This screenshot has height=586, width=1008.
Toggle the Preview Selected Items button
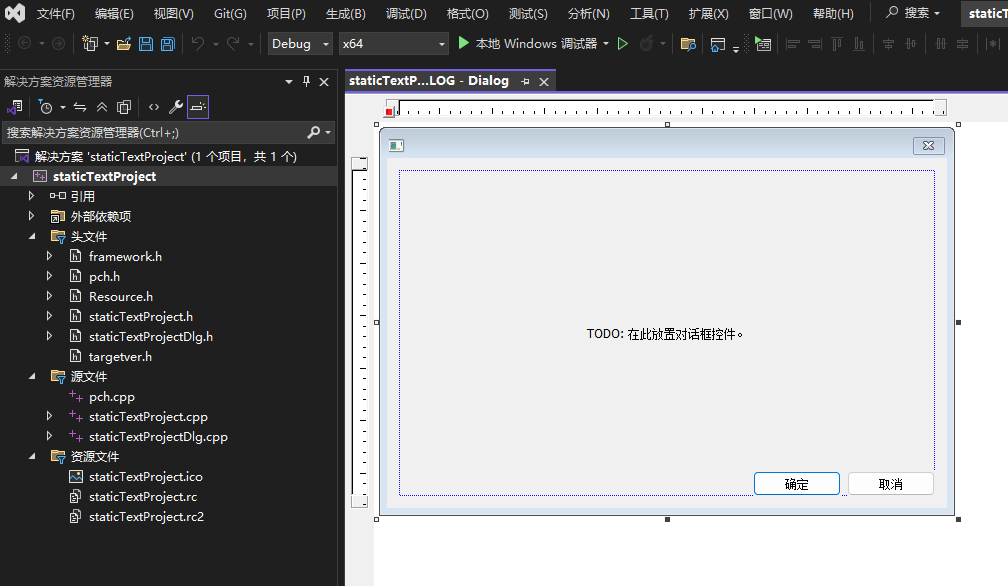pyautogui.click(x=198, y=107)
